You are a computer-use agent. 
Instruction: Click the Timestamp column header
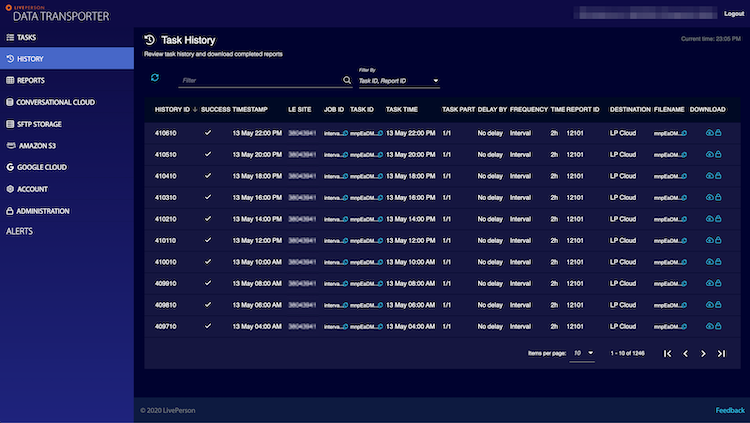coord(250,110)
